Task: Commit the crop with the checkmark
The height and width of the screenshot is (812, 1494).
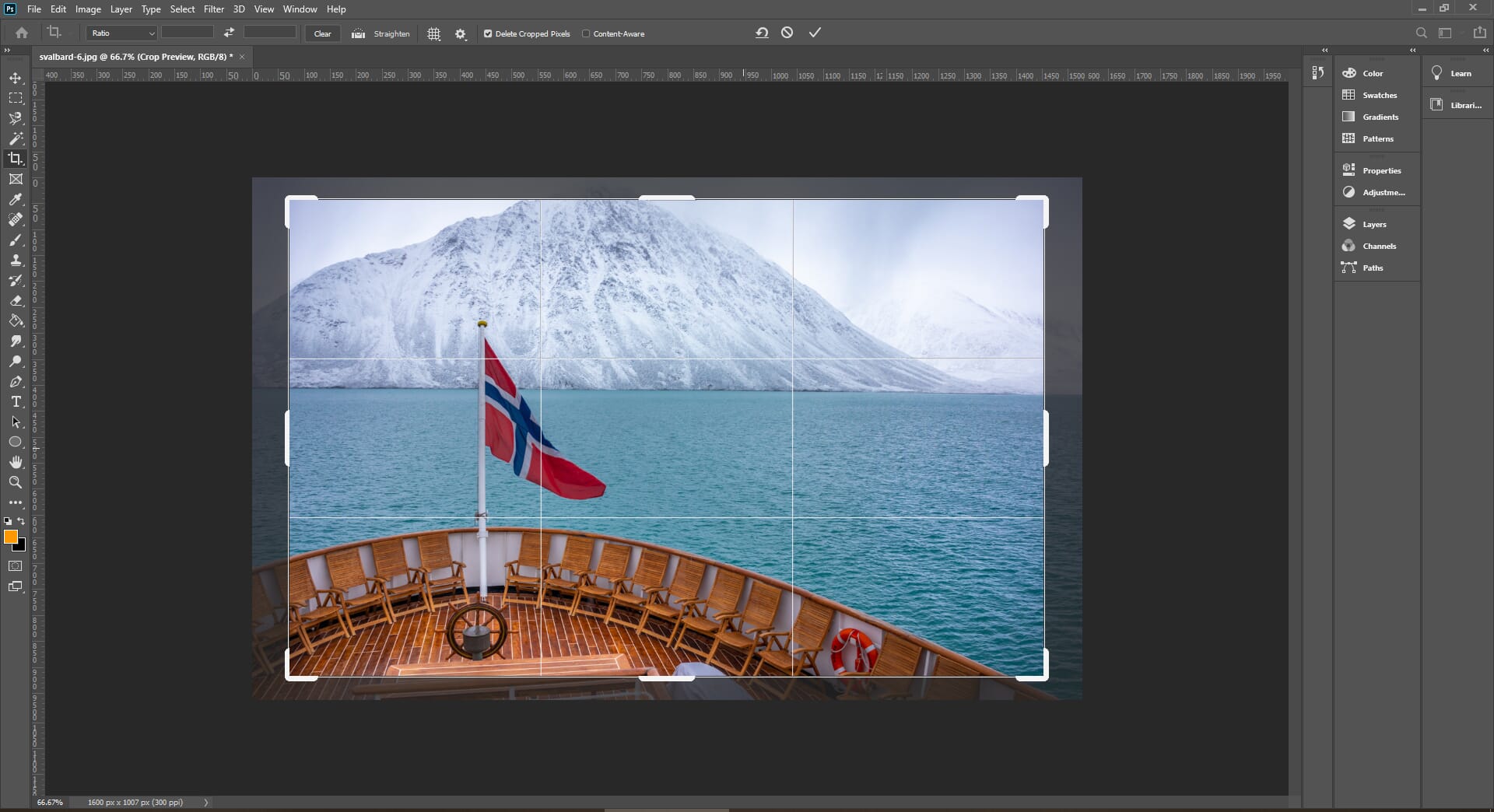Action: tap(815, 33)
